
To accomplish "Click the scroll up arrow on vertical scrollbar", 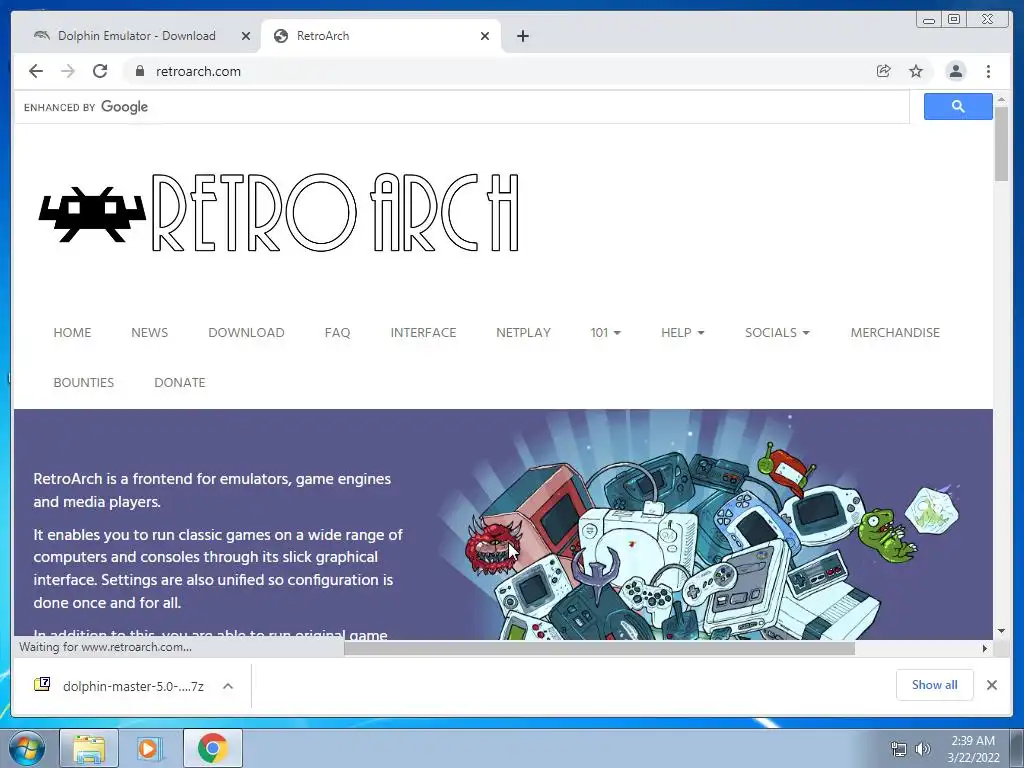I will [x=1001, y=99].
